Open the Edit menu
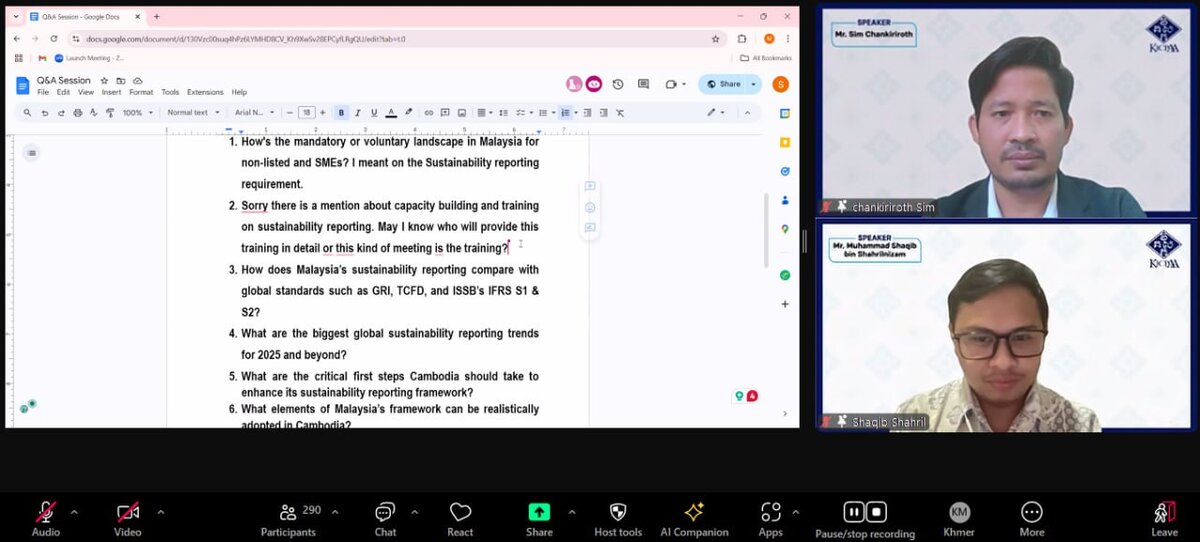The height and width of the screenshot is (542, 1200). click(x=63, y=92)
